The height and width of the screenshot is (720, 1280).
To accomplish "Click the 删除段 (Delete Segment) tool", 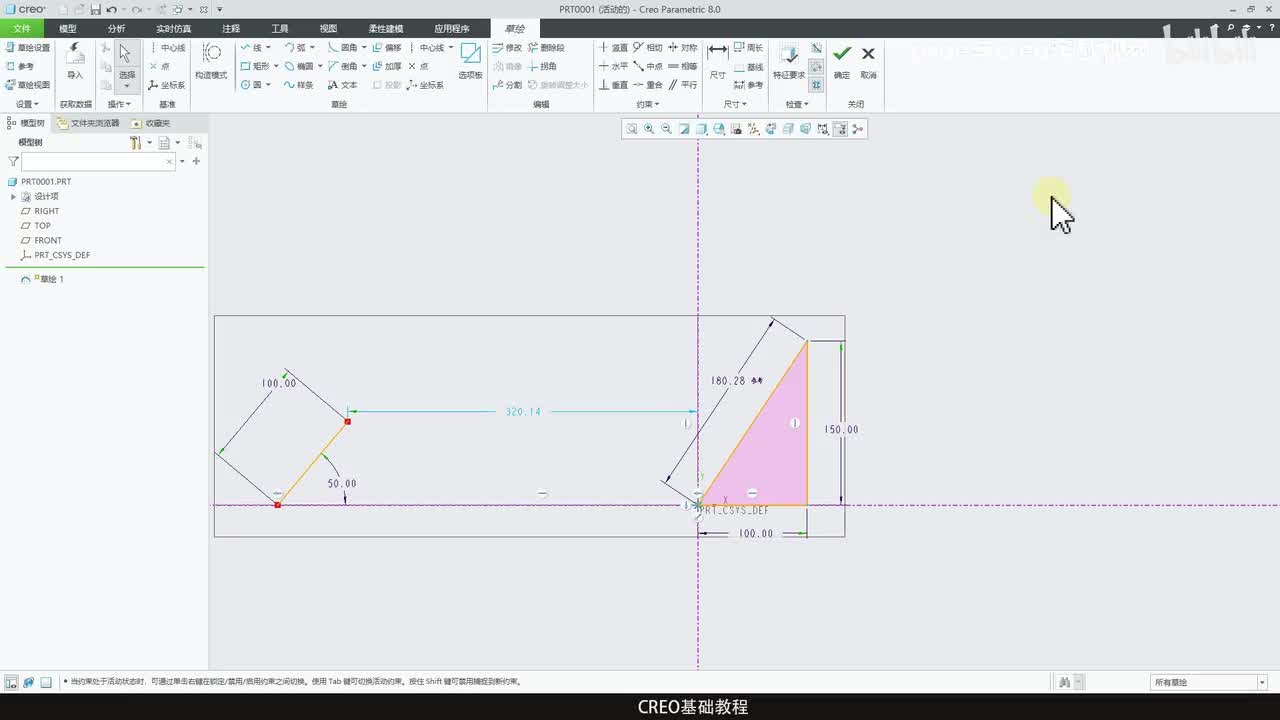I will point(546,47).
